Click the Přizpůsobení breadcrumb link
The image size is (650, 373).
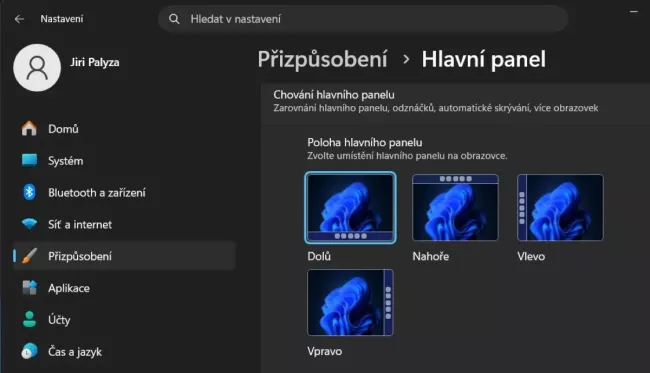323,59
